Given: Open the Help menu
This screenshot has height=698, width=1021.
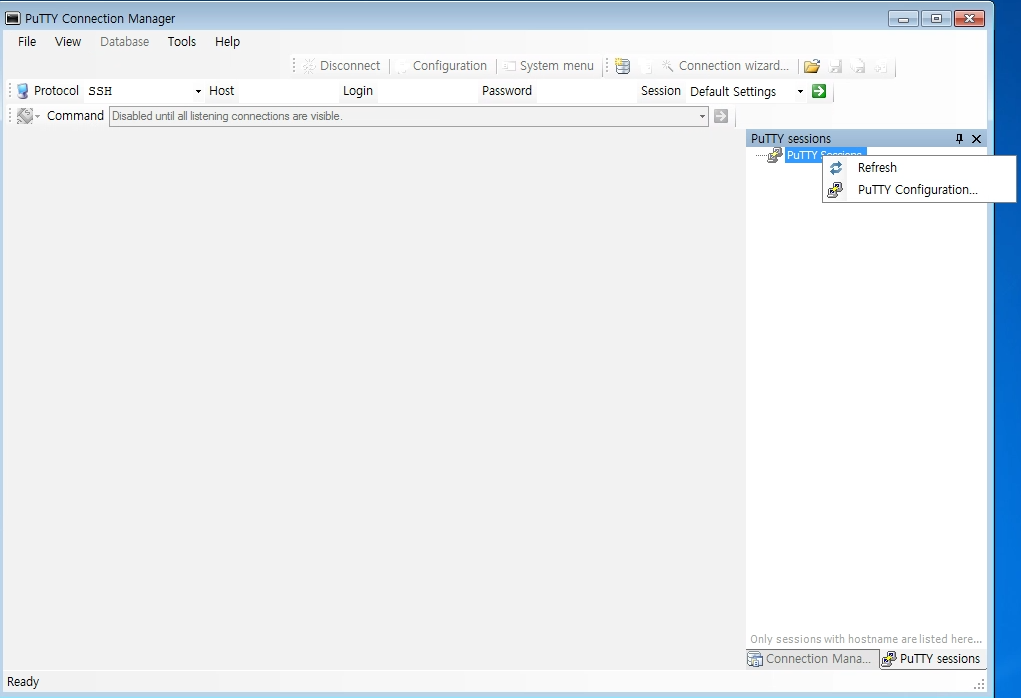Looking at the screenshot, I should [227, 42].
